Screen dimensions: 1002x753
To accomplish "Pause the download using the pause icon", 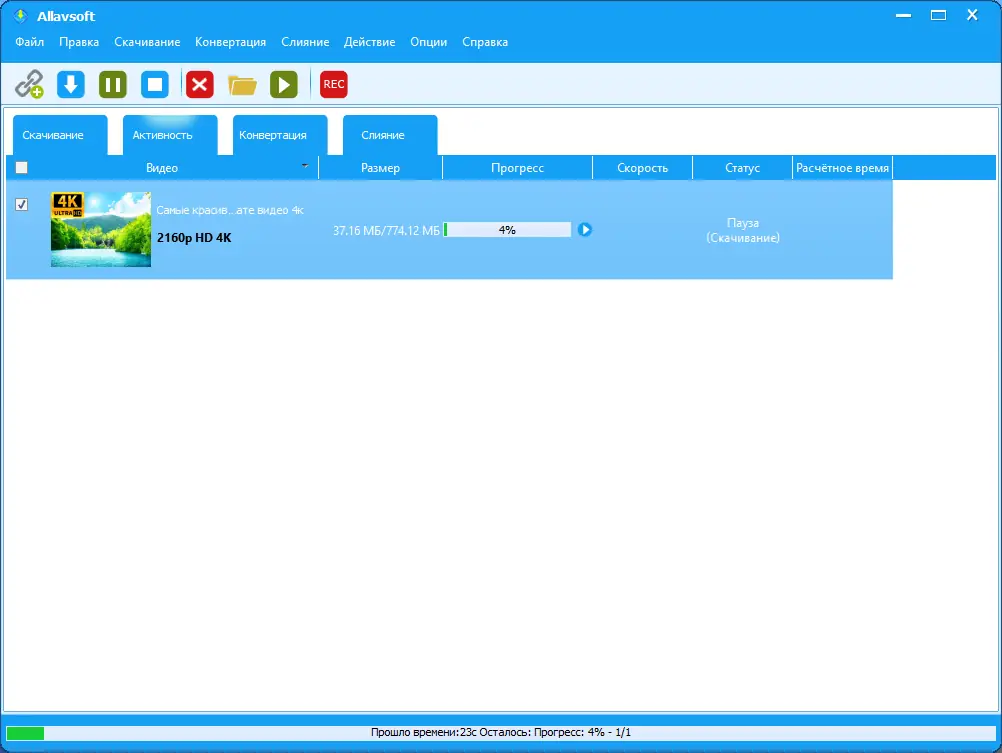I will (112, 84).
